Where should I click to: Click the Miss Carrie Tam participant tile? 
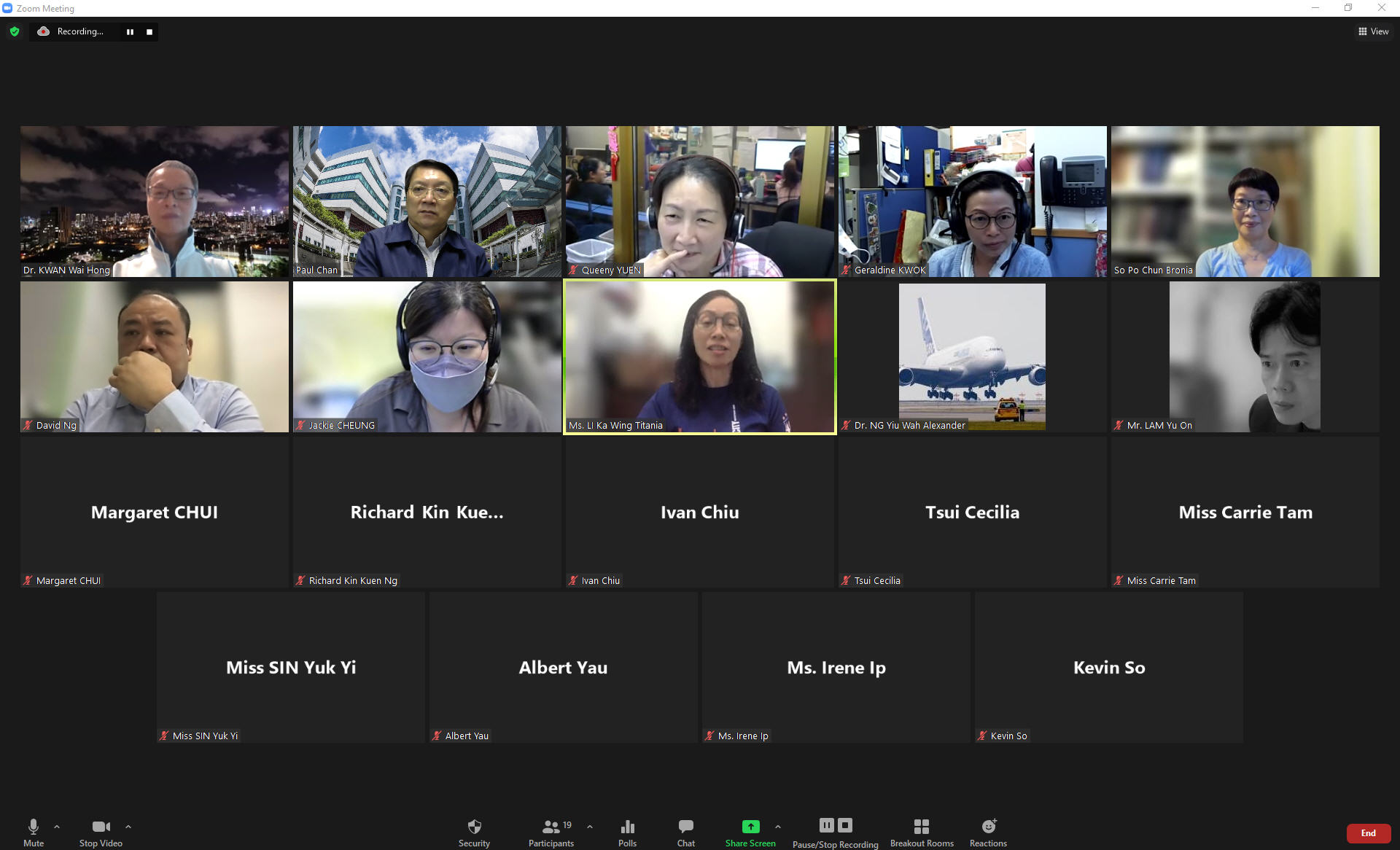pos(1245,512)
